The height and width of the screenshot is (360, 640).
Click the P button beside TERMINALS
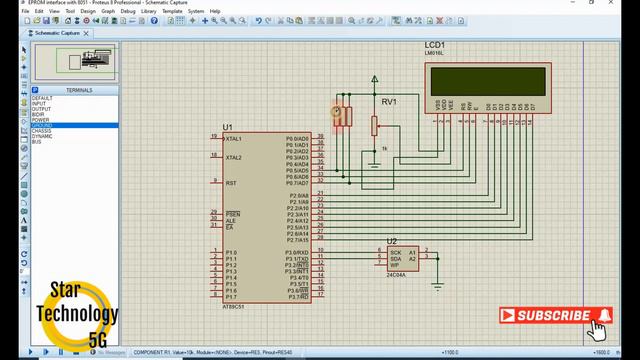[35, 90]
